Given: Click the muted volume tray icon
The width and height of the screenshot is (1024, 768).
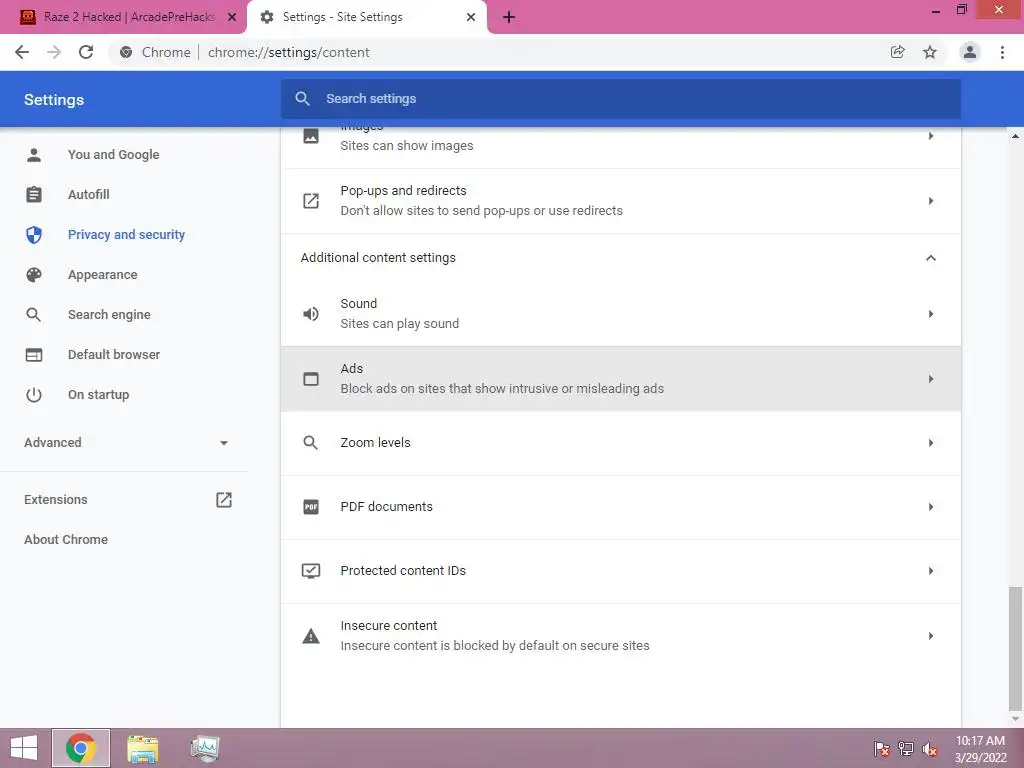Looking at the screenshot, I should click(930, 749).
